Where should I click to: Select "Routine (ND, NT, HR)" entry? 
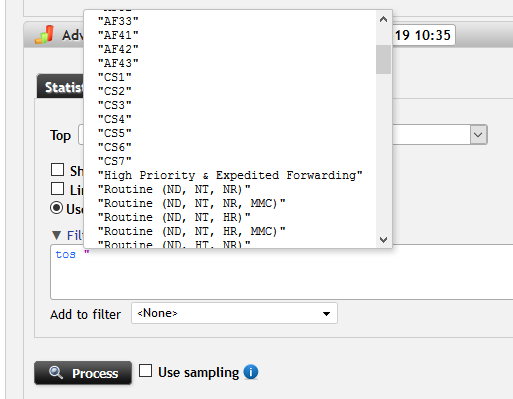(x=174, y=217)
